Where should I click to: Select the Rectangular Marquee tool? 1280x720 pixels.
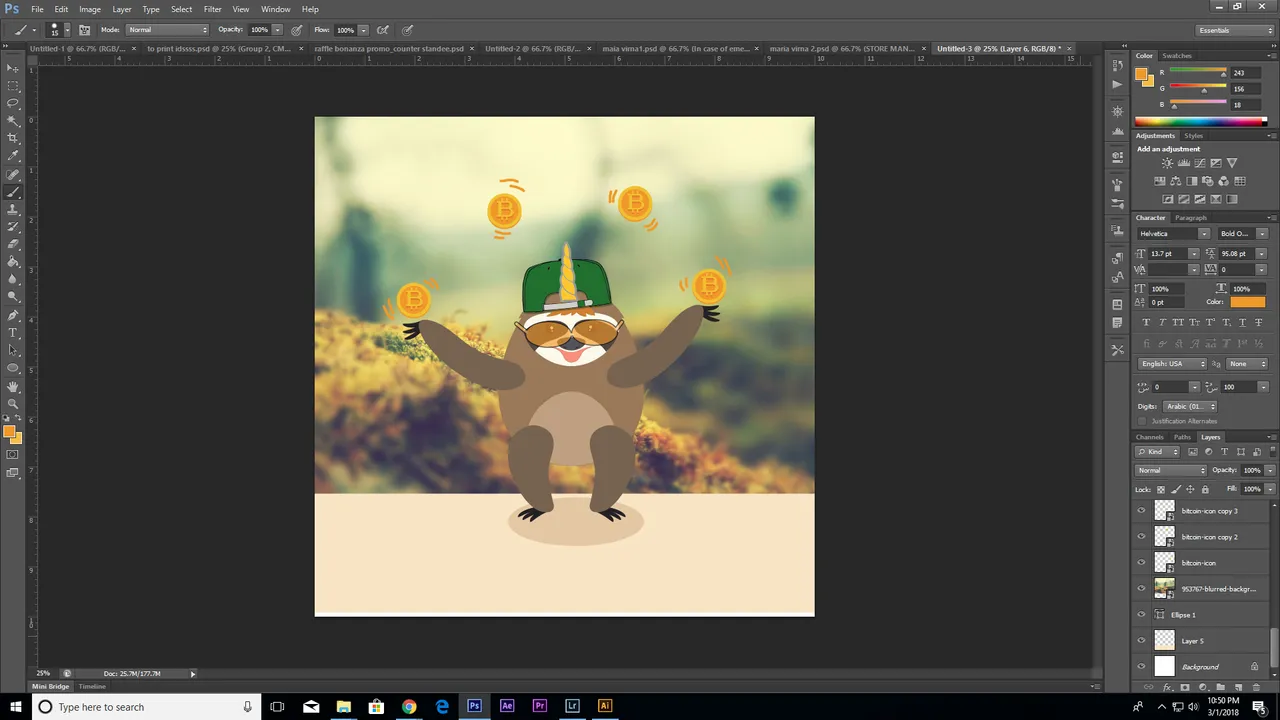[x=13, y=85]
